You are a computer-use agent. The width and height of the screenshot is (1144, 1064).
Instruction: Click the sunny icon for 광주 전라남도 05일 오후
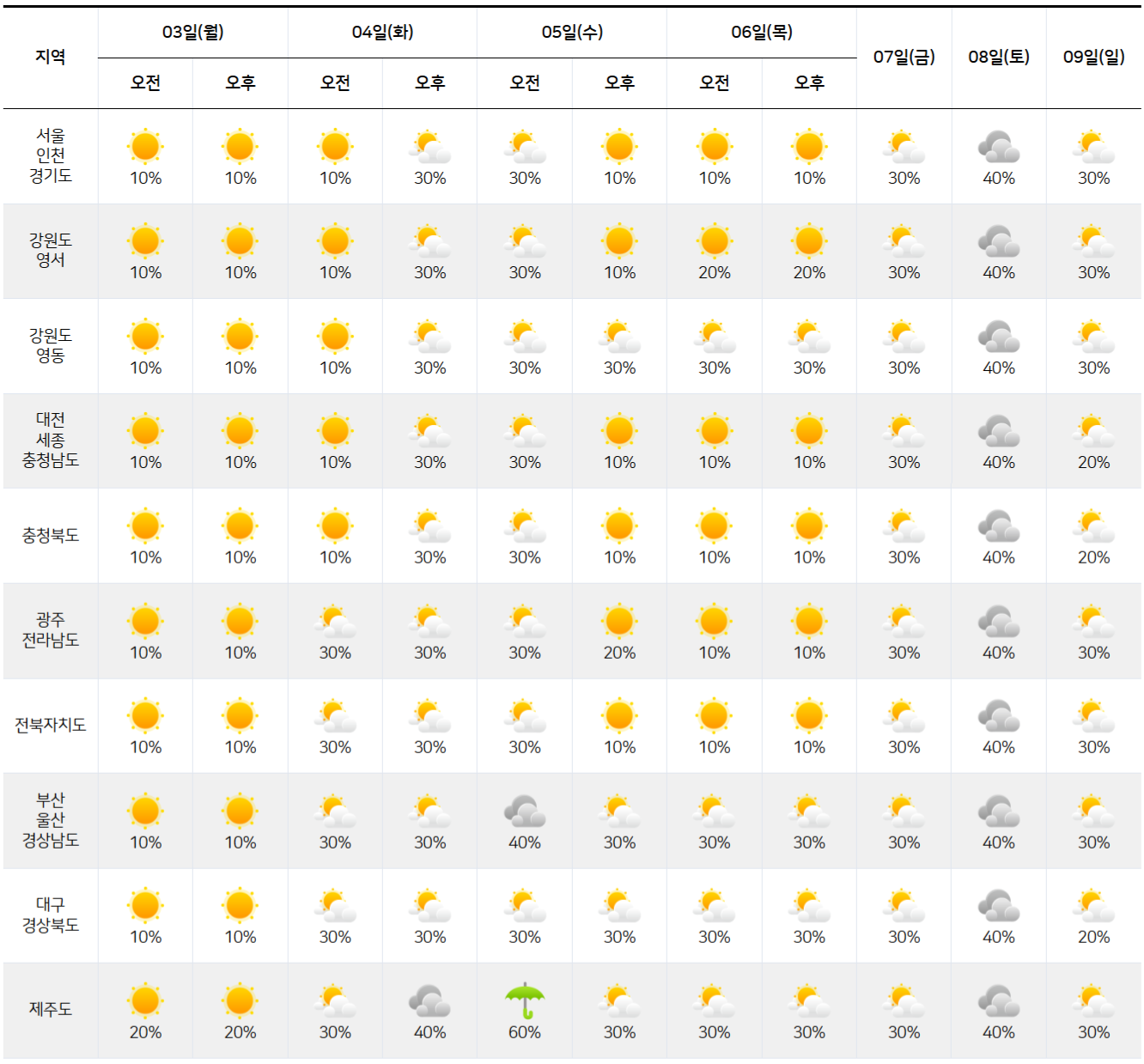click(619, 621)
